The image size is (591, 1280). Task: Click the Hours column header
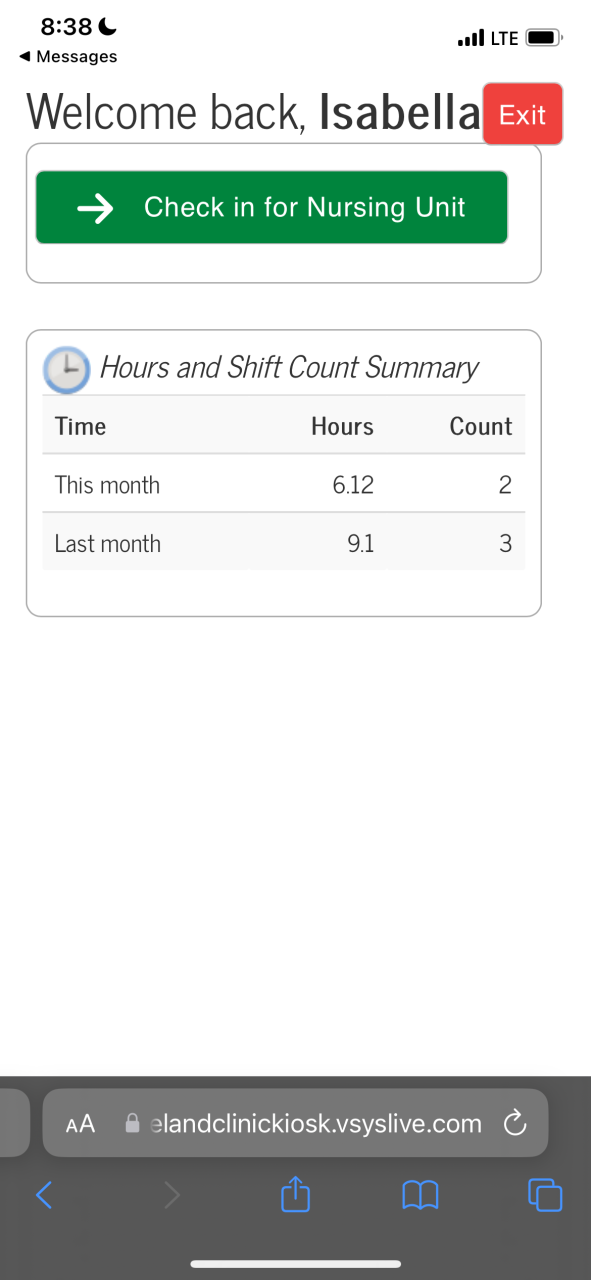tap(342, 426)
